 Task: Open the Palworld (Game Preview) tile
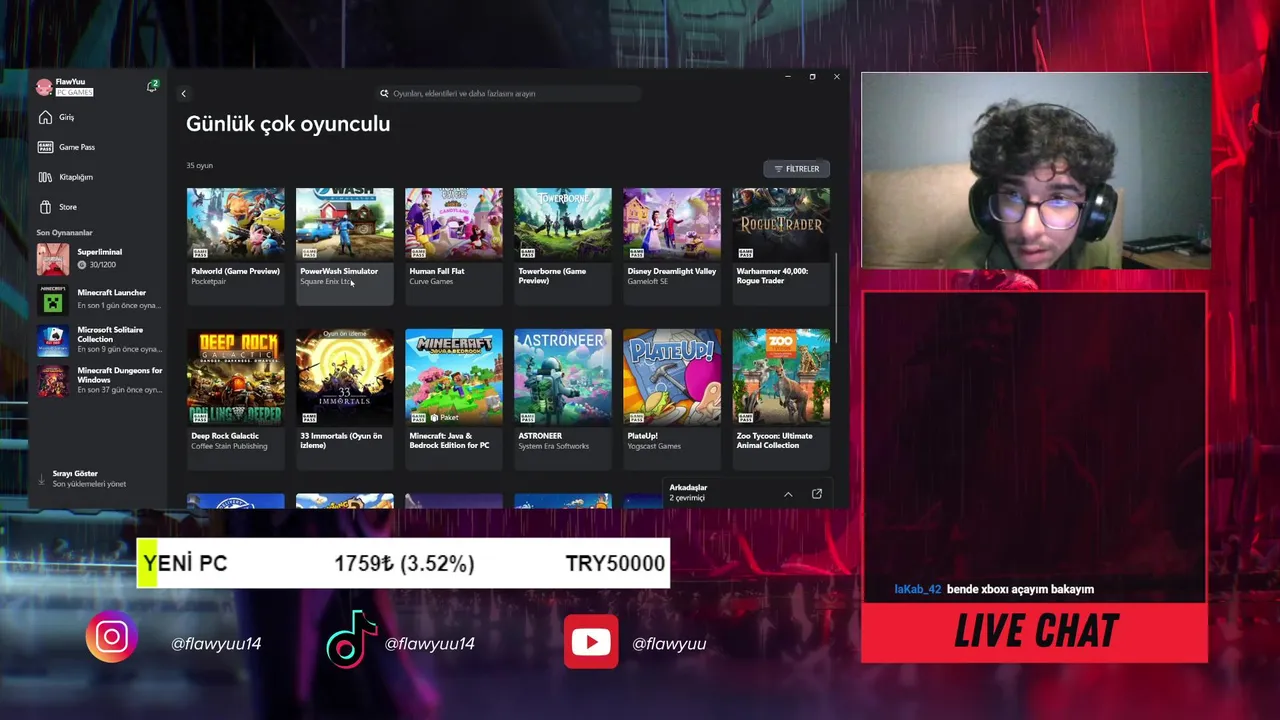236,245
